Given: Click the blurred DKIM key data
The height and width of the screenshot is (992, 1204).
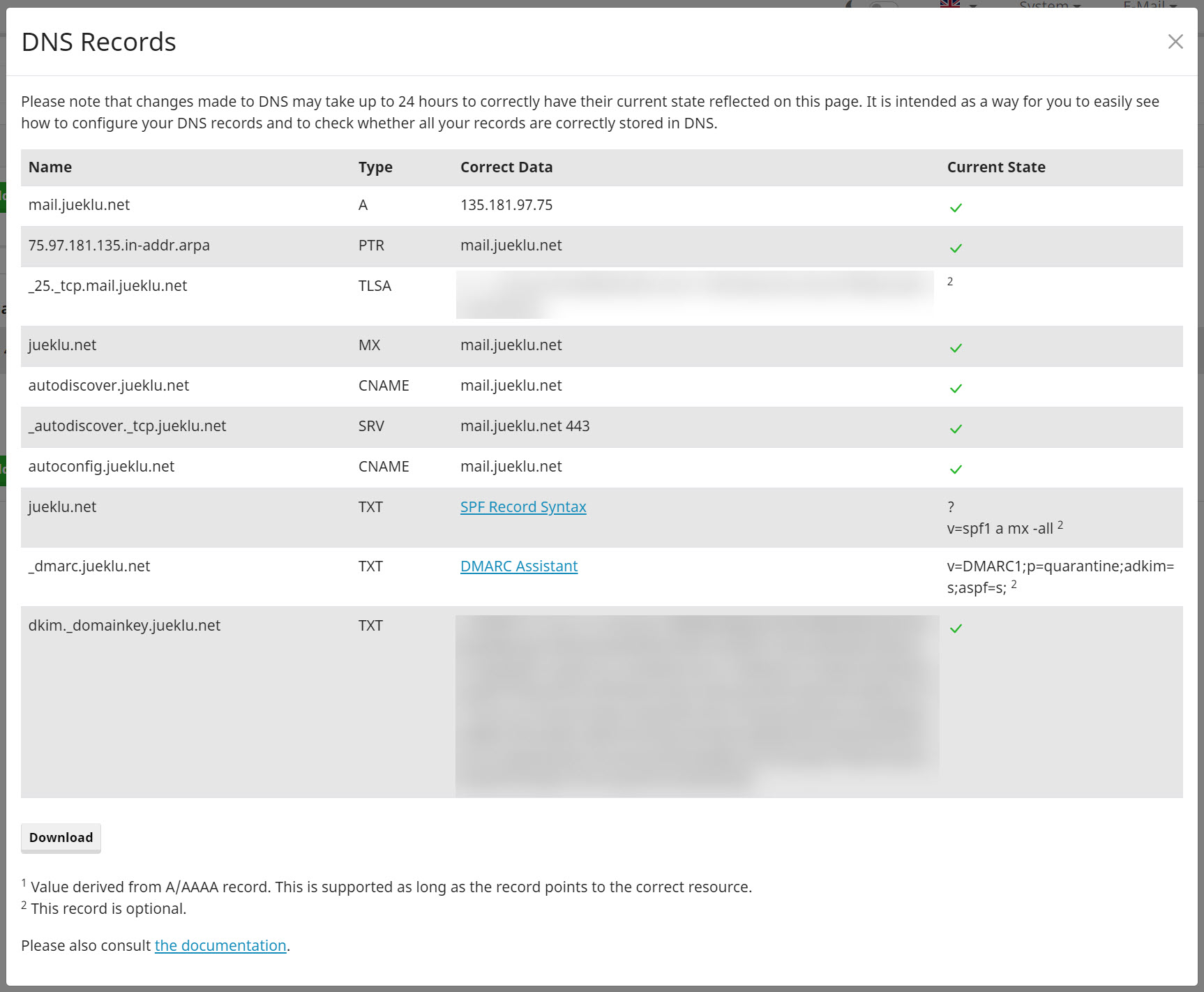Looking at the screenshot, I should click(696, 705).
